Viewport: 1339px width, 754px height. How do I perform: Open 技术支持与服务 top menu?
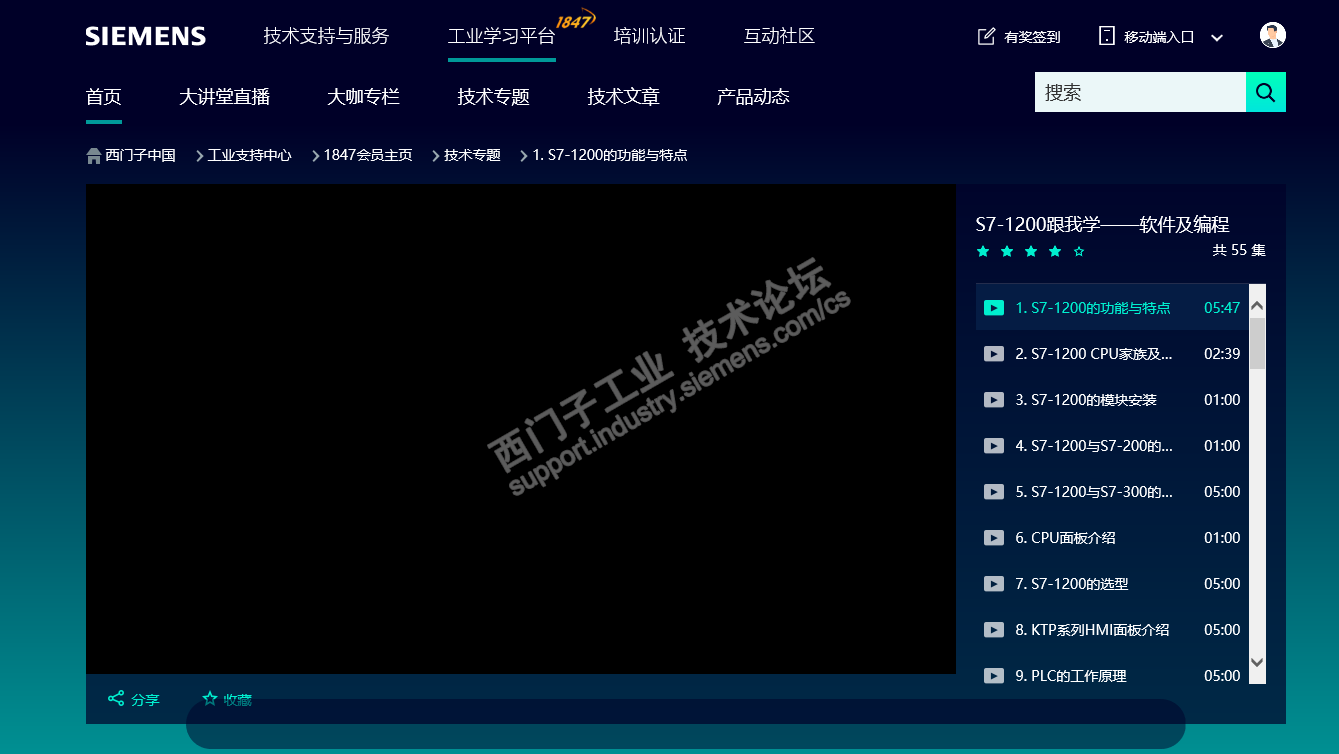(327, 36)
